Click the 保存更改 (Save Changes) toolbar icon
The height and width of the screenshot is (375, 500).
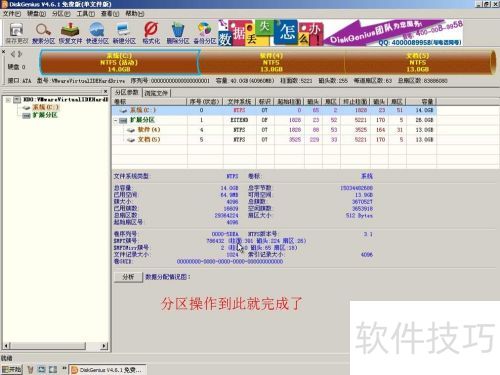pos(16,33)
